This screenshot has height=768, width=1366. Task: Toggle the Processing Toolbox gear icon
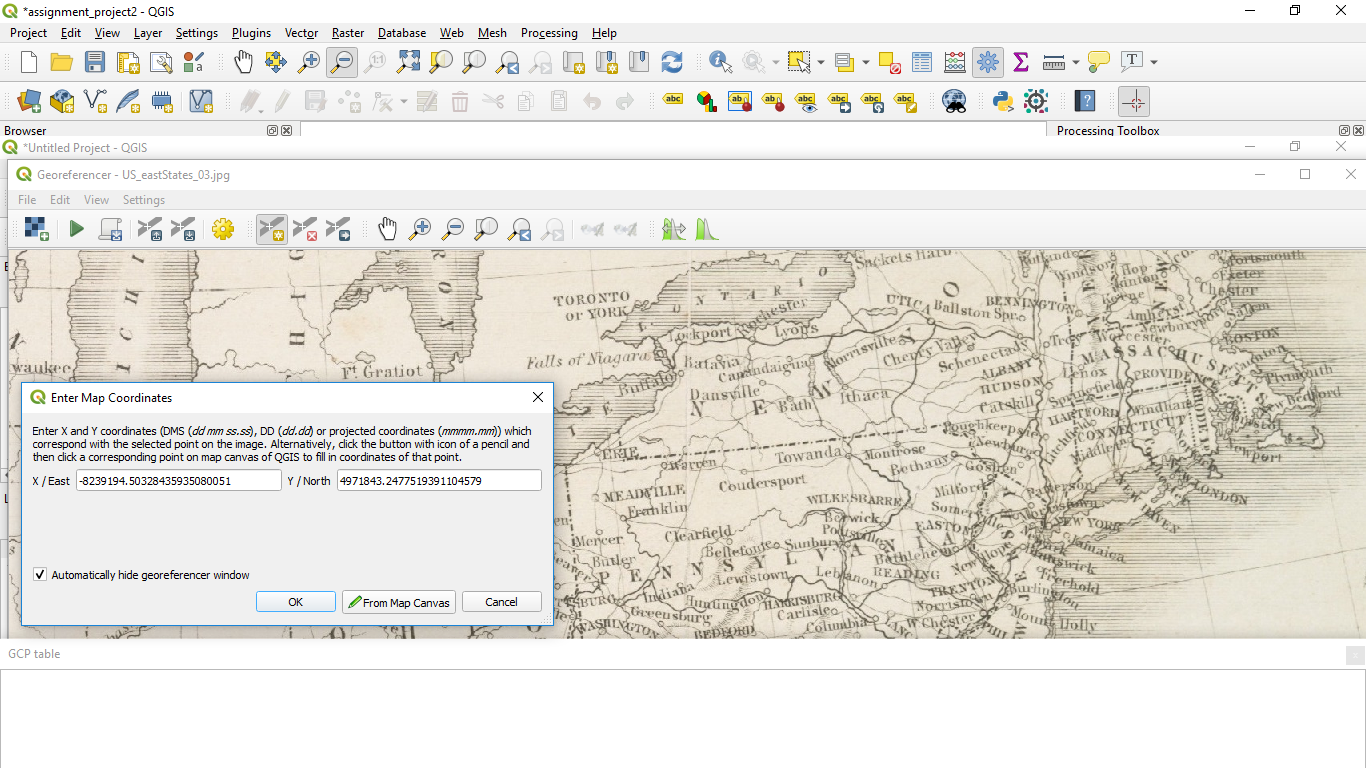[x=988, y=62]
